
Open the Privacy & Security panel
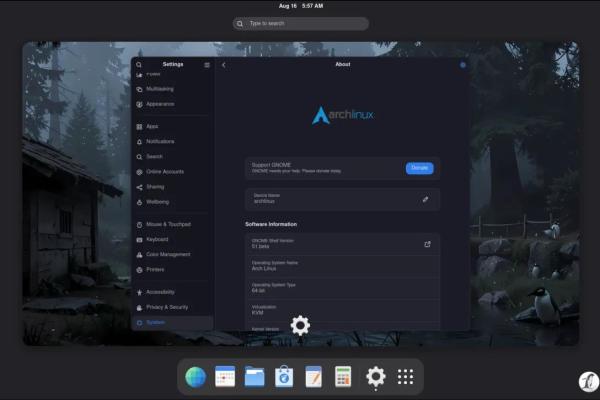coord(172,307)
